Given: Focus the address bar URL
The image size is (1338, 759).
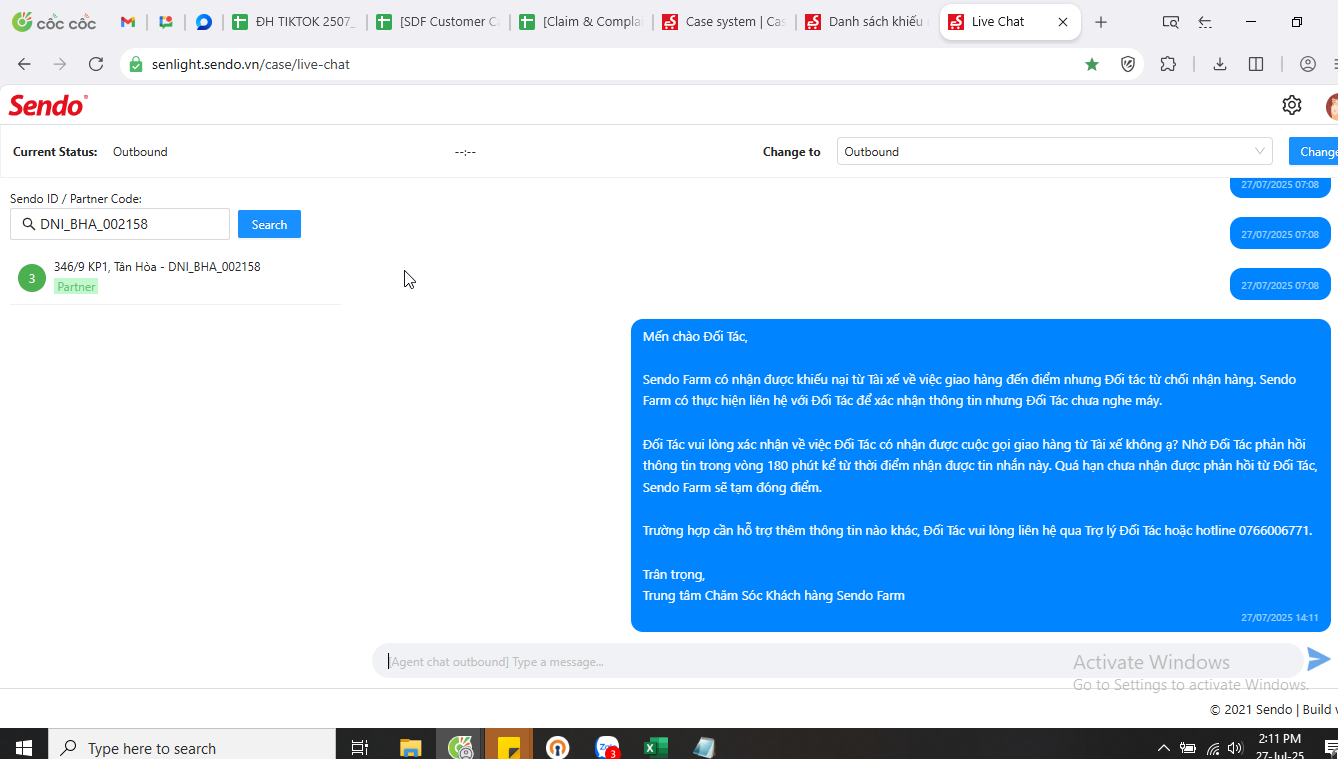Looking at the screenshot, I should (251, 64).
